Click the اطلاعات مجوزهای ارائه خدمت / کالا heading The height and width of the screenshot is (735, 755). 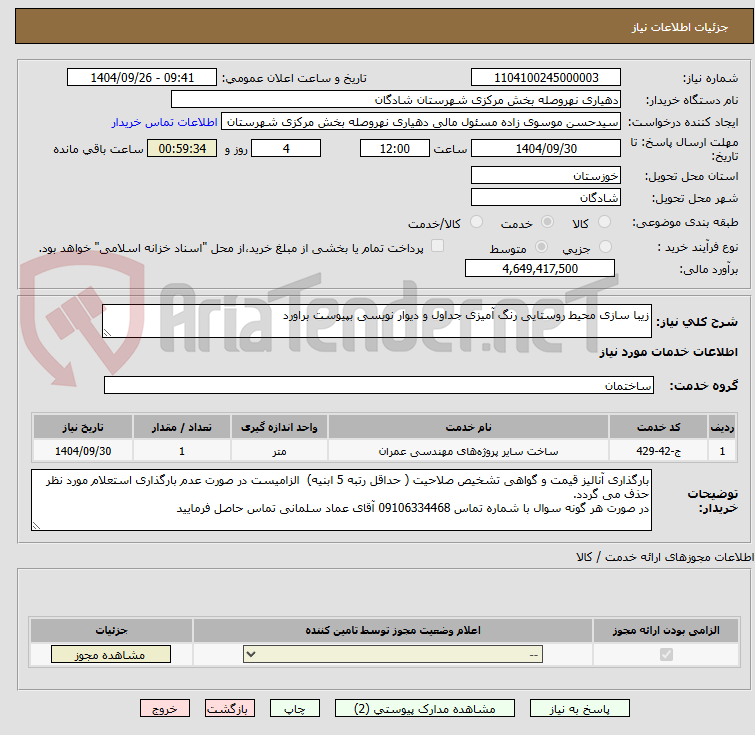pos(665,557)
